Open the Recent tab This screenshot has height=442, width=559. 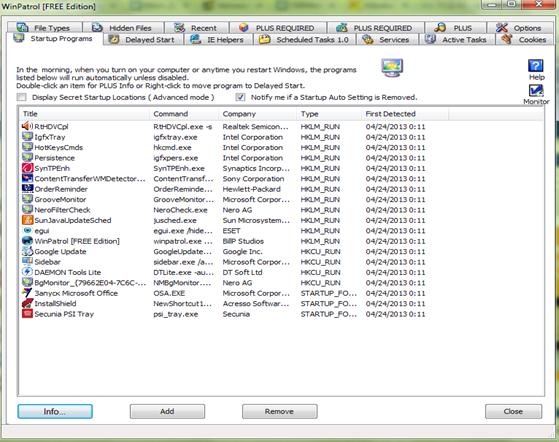click(x=196, y=27)
